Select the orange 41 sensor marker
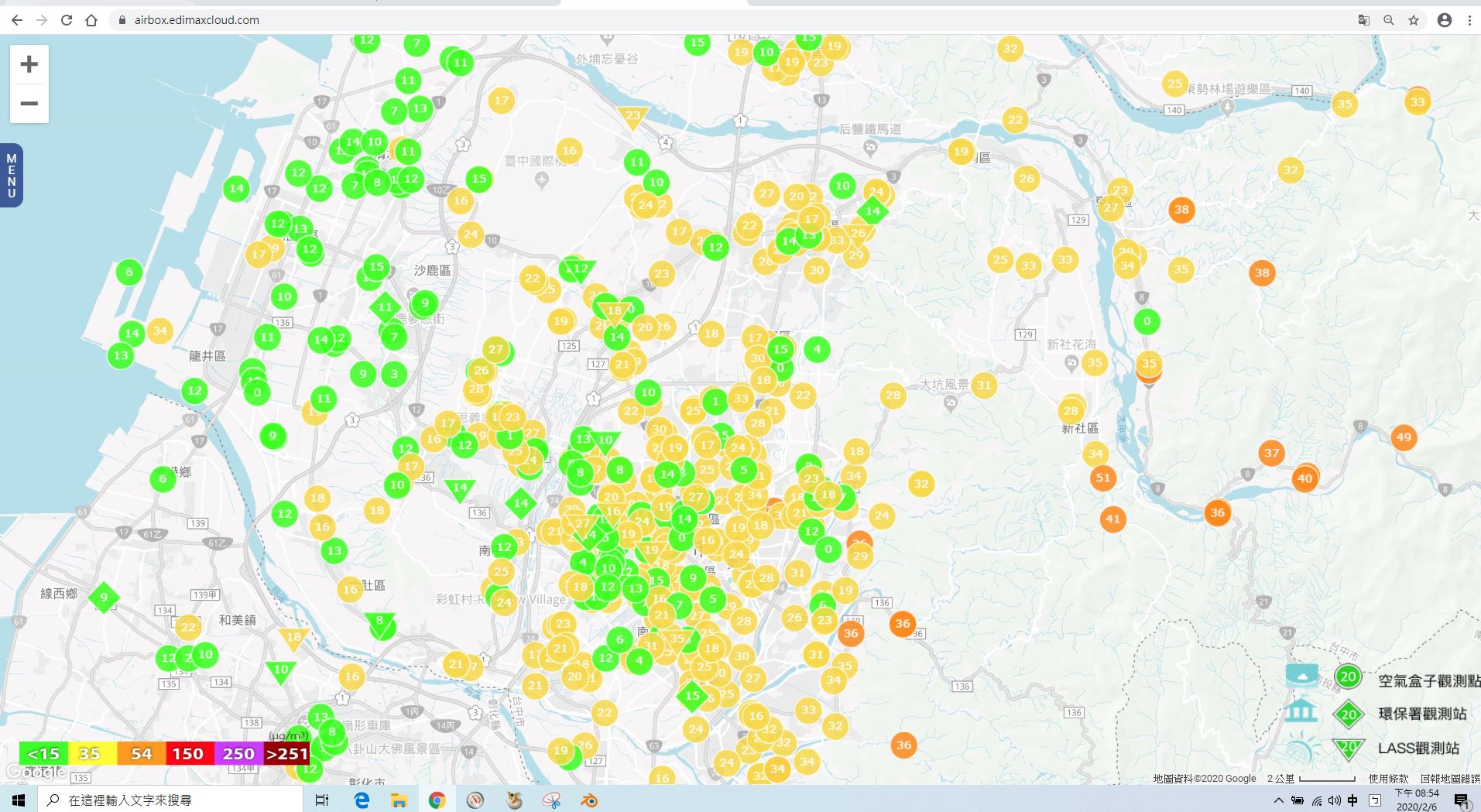 click(x=1112, y=519)
